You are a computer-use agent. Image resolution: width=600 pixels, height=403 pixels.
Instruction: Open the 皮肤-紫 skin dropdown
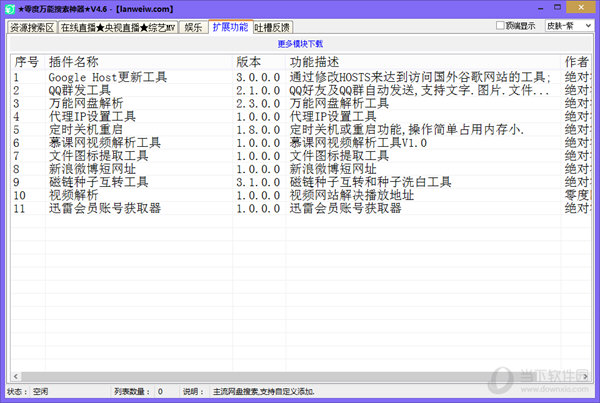click(x=569, y=26)
